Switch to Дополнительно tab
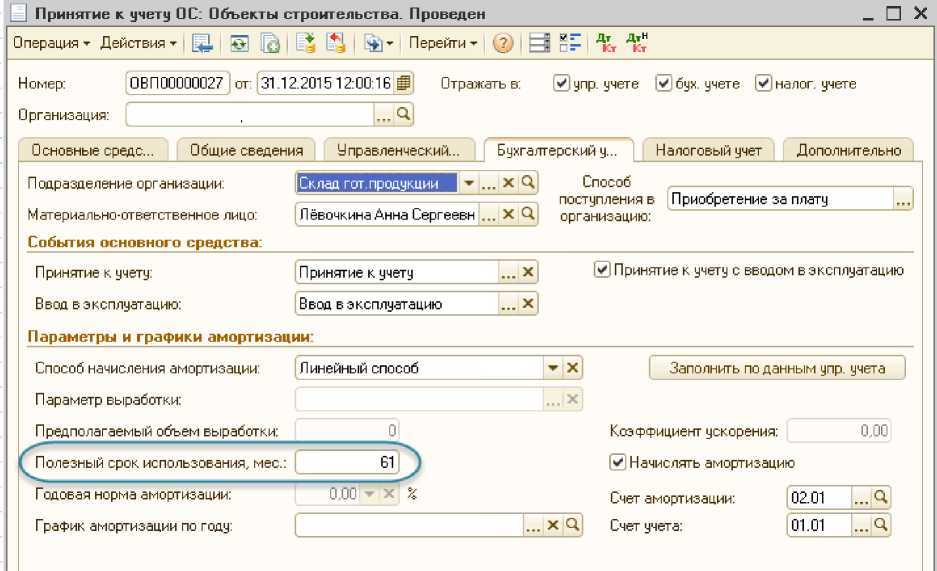 coord(849,151)
